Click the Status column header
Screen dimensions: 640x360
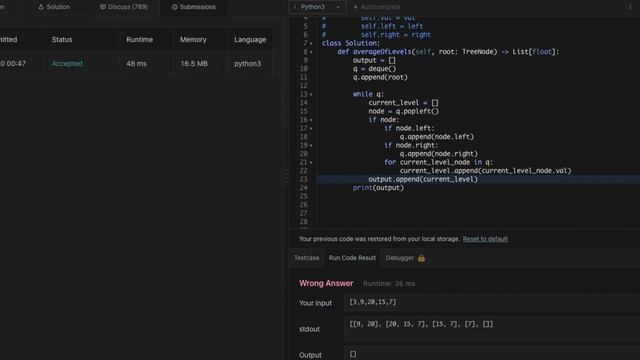pyautogui.click(x=62, y=40)
